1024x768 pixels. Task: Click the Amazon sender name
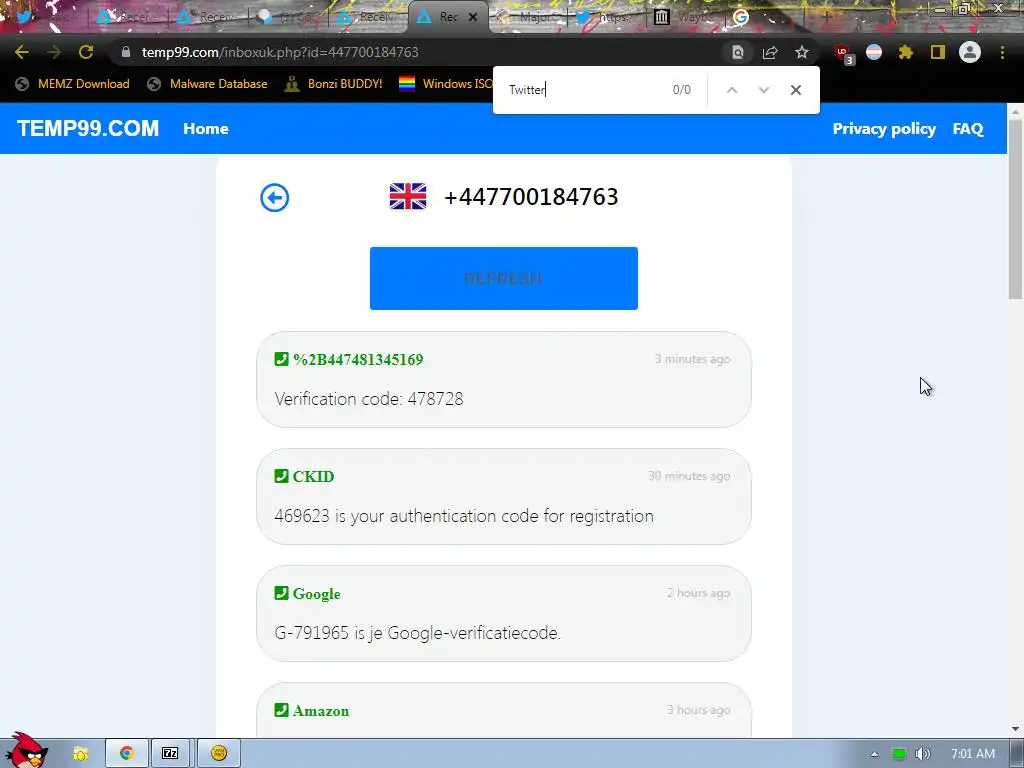[321, 711]
